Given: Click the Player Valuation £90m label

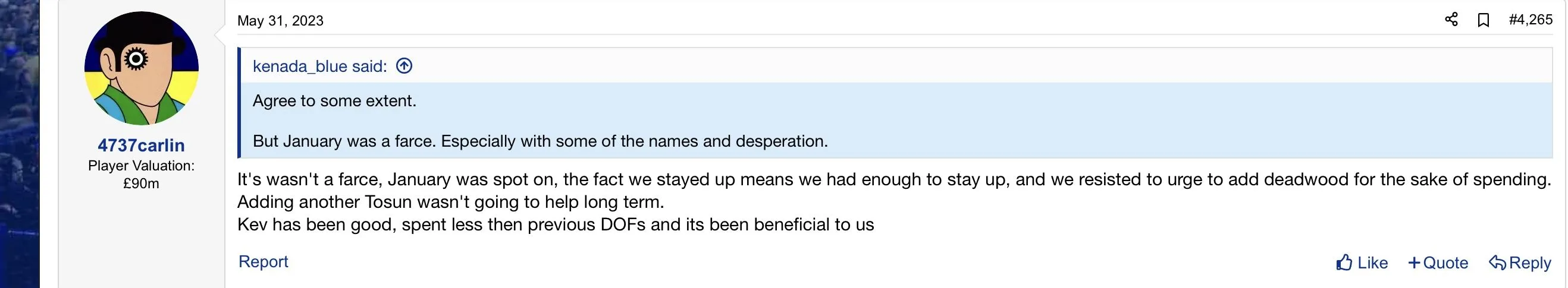Looking at the screenshot, I should pyautogui.click(x=141, y=175).
